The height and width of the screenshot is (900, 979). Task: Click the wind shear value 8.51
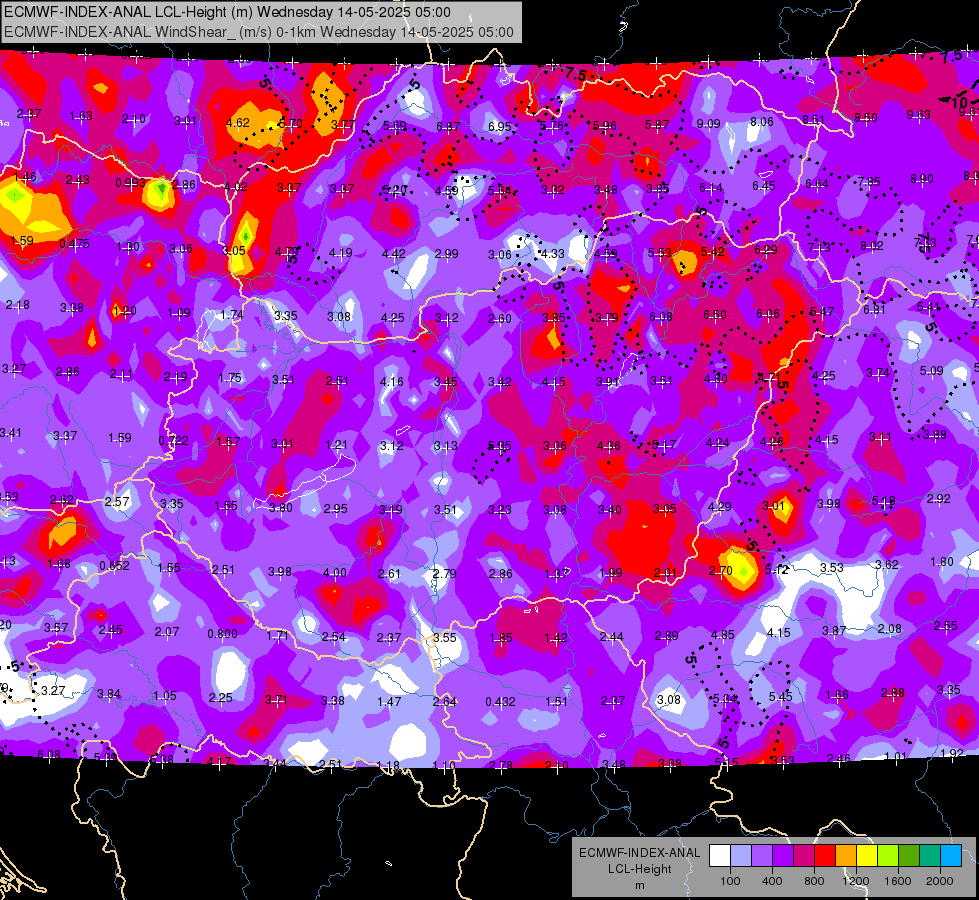point(814,119)
